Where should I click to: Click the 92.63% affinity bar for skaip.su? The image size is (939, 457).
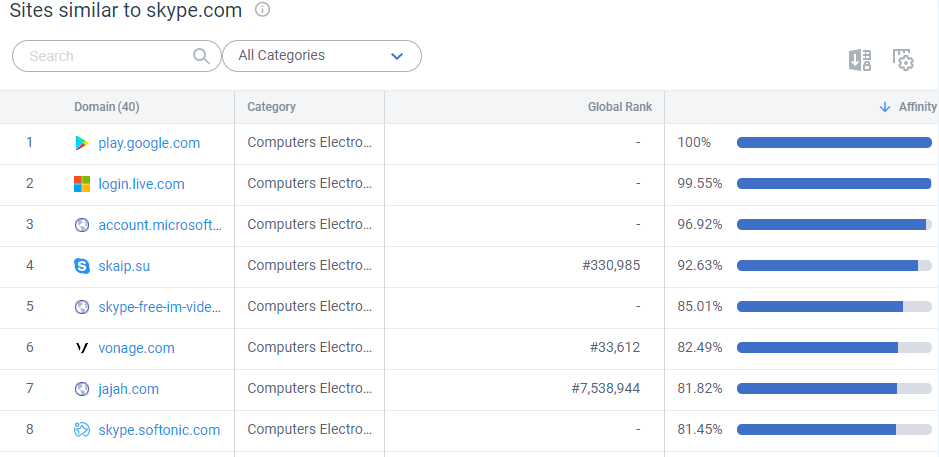834,266
